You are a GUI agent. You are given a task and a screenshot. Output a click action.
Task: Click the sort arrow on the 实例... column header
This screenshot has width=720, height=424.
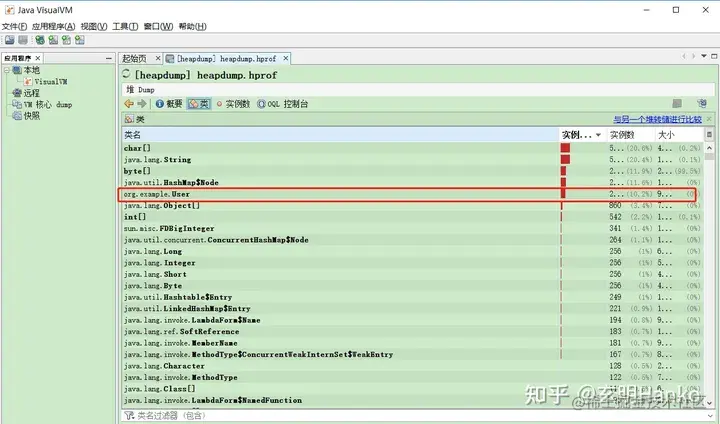[x=598, y=135]
